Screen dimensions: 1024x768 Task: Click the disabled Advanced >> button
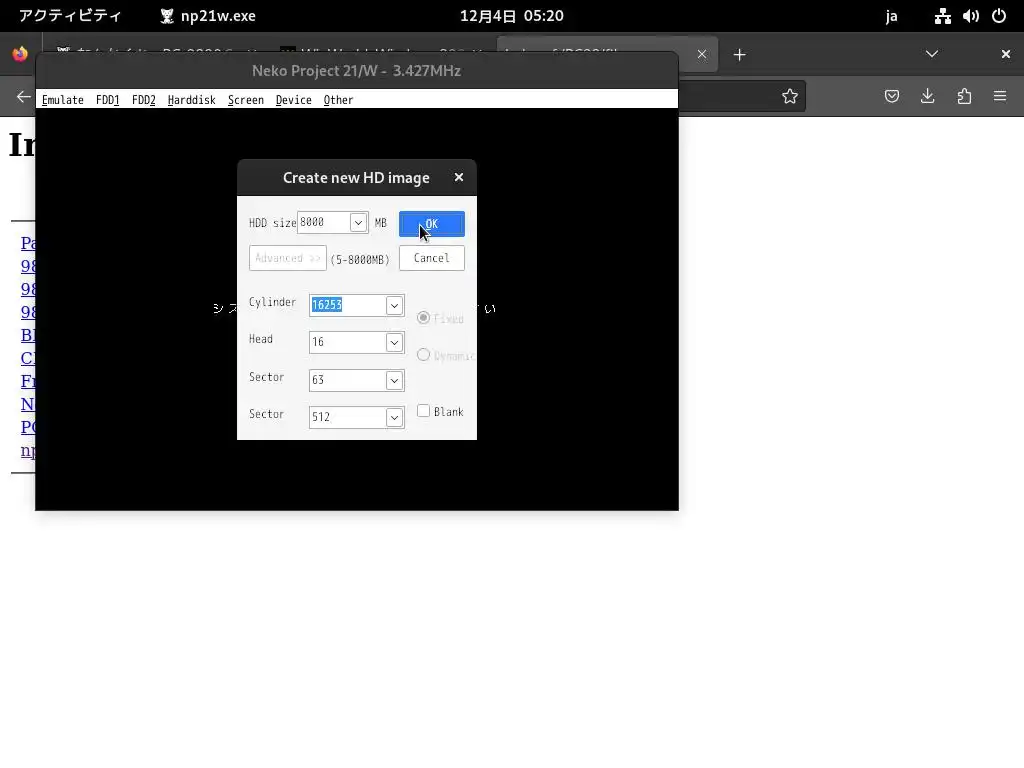pos(287,258)
